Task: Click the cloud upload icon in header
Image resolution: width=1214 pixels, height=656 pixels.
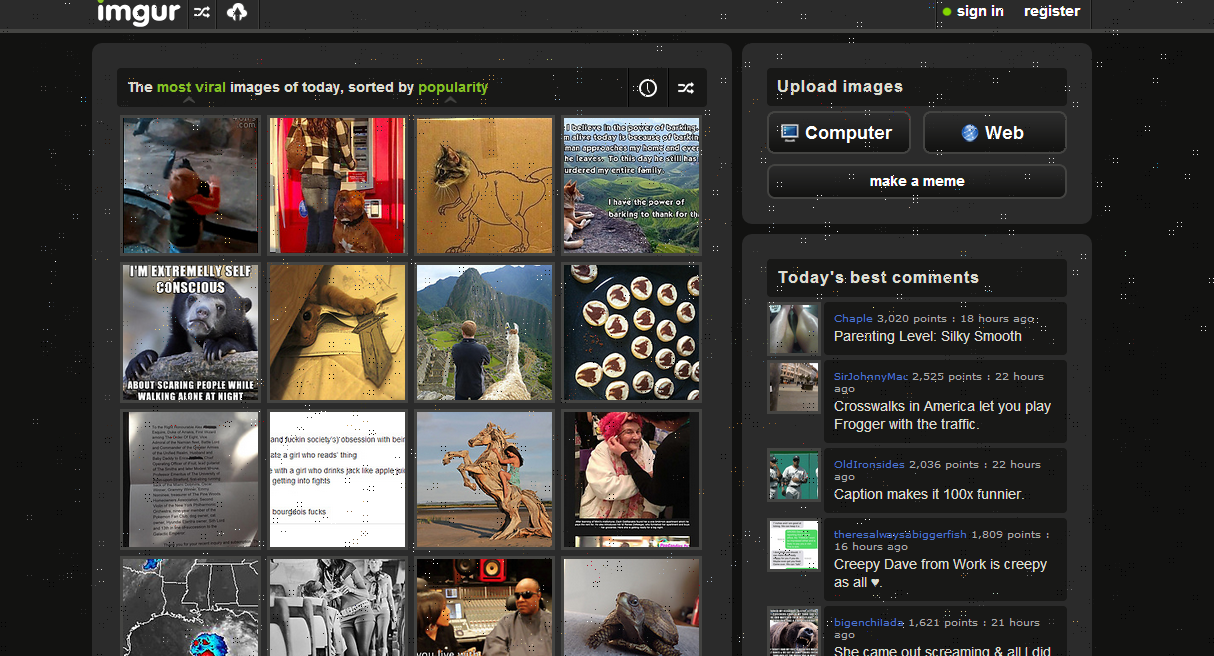Action: 237,13
